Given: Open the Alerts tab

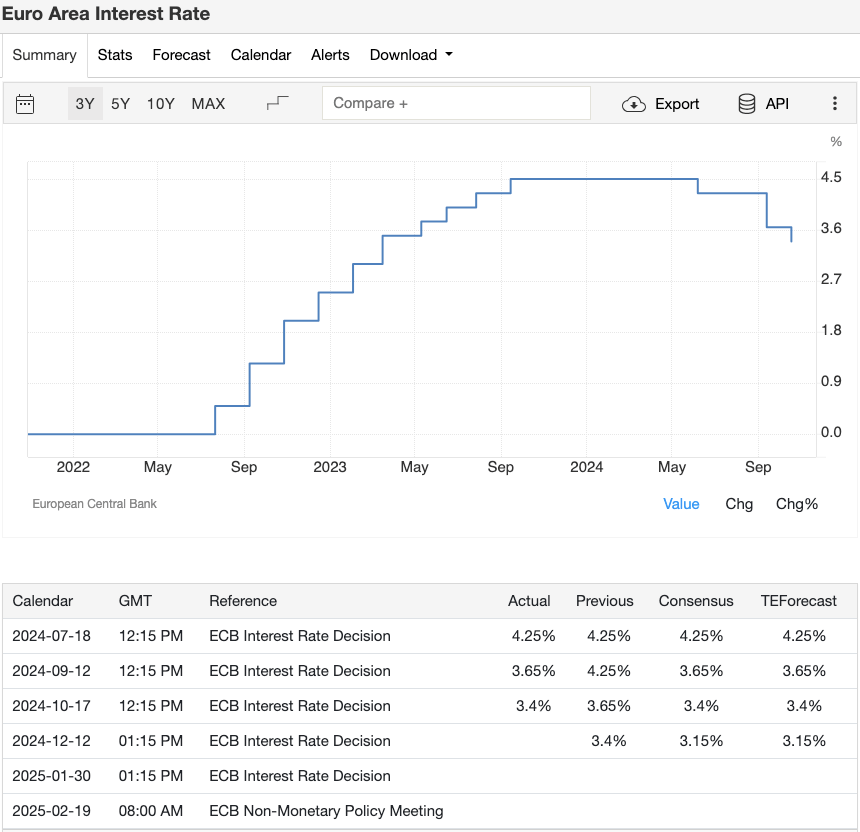Looking at the screenshot, I should coord(330,55).
